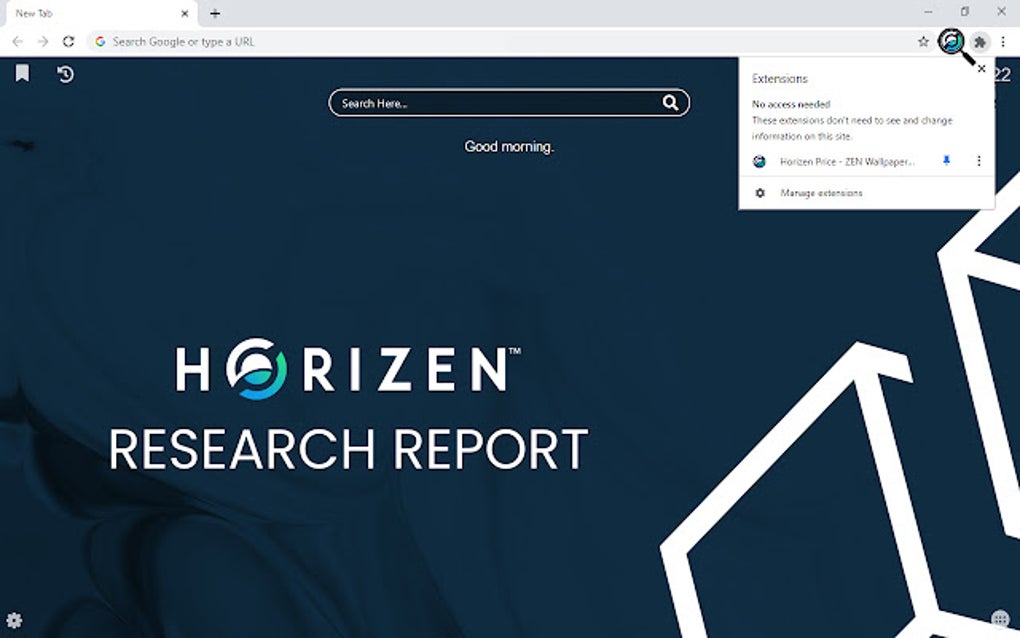The height and width of the screenshot is (638, 1020).
Task: Select the New Tab tab
Action: click(x=99, y=14)
